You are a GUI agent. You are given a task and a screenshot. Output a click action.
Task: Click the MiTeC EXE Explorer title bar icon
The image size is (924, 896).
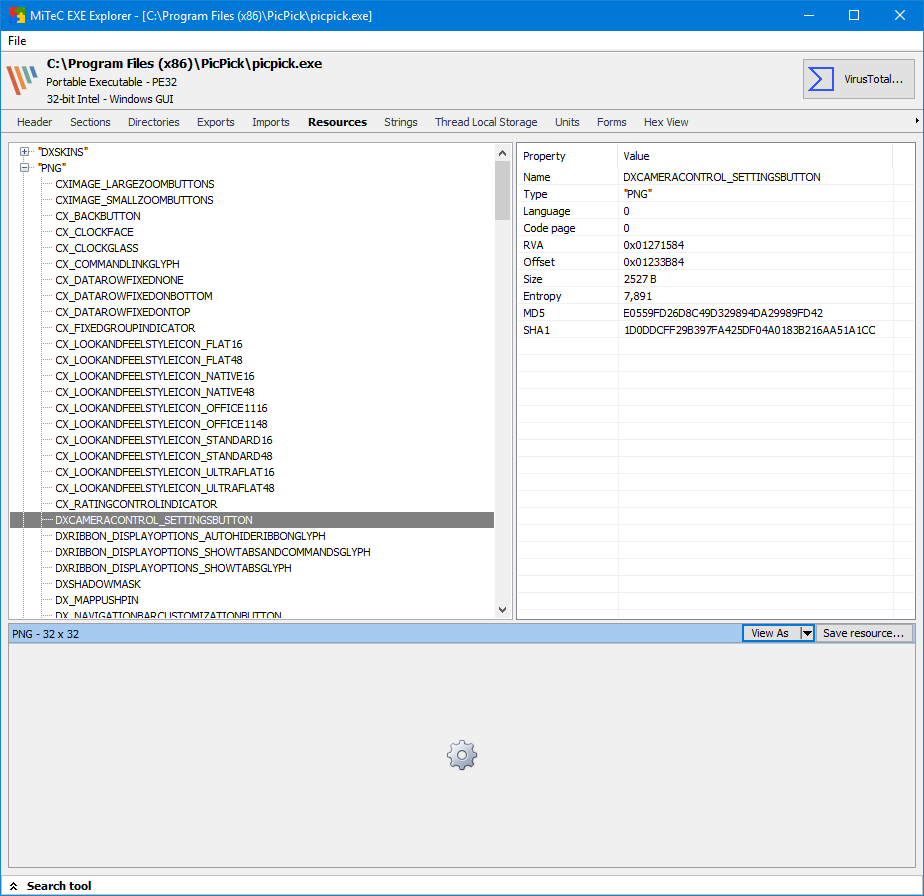coord(16,15)
